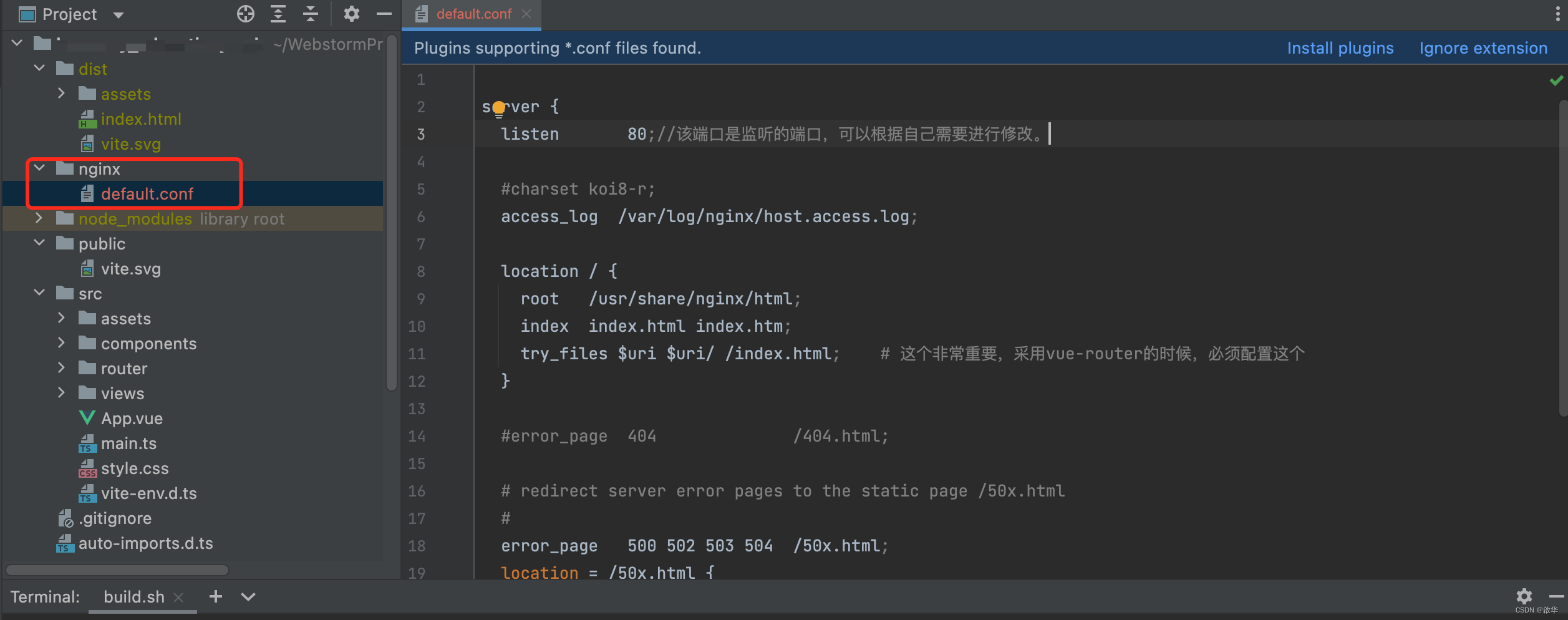Select .gitignore file

pyautogui.click(x=115, y=518)
